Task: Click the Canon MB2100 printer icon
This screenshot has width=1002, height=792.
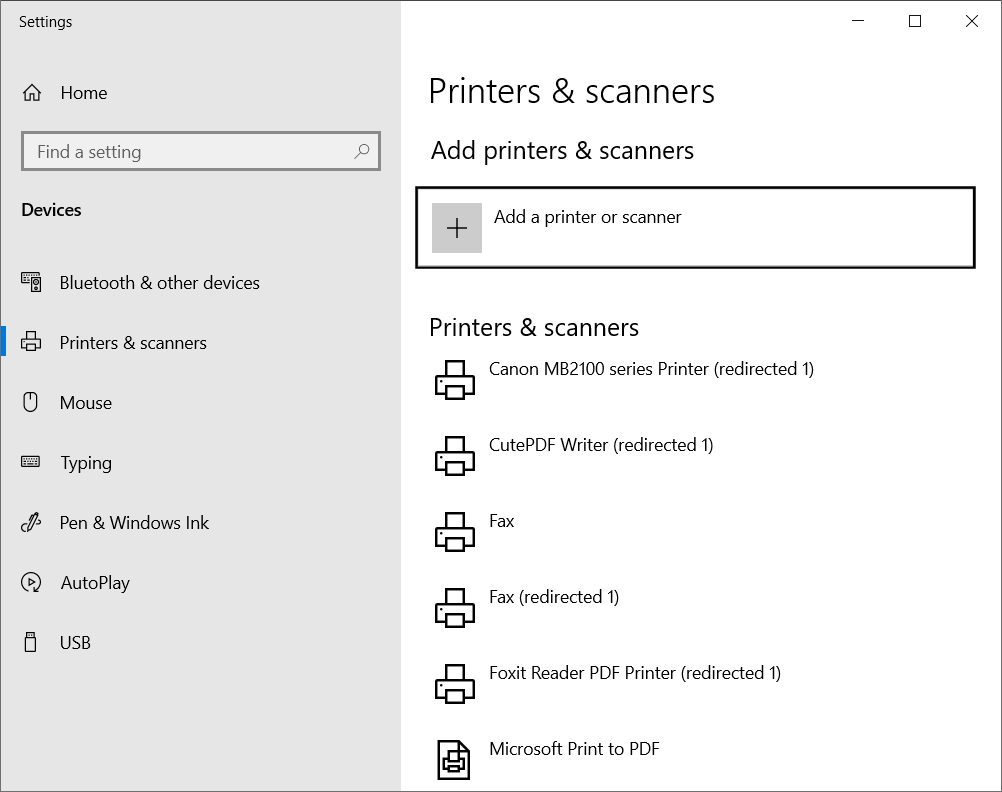Action: click(x=455, y=380)
